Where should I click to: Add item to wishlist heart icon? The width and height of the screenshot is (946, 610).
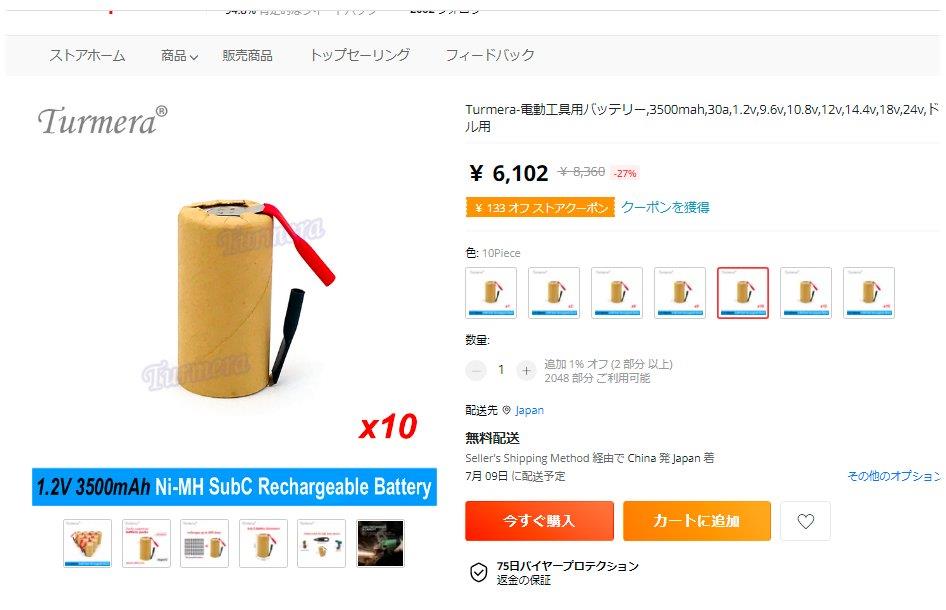pyautogui.click(x=805, y=521)
